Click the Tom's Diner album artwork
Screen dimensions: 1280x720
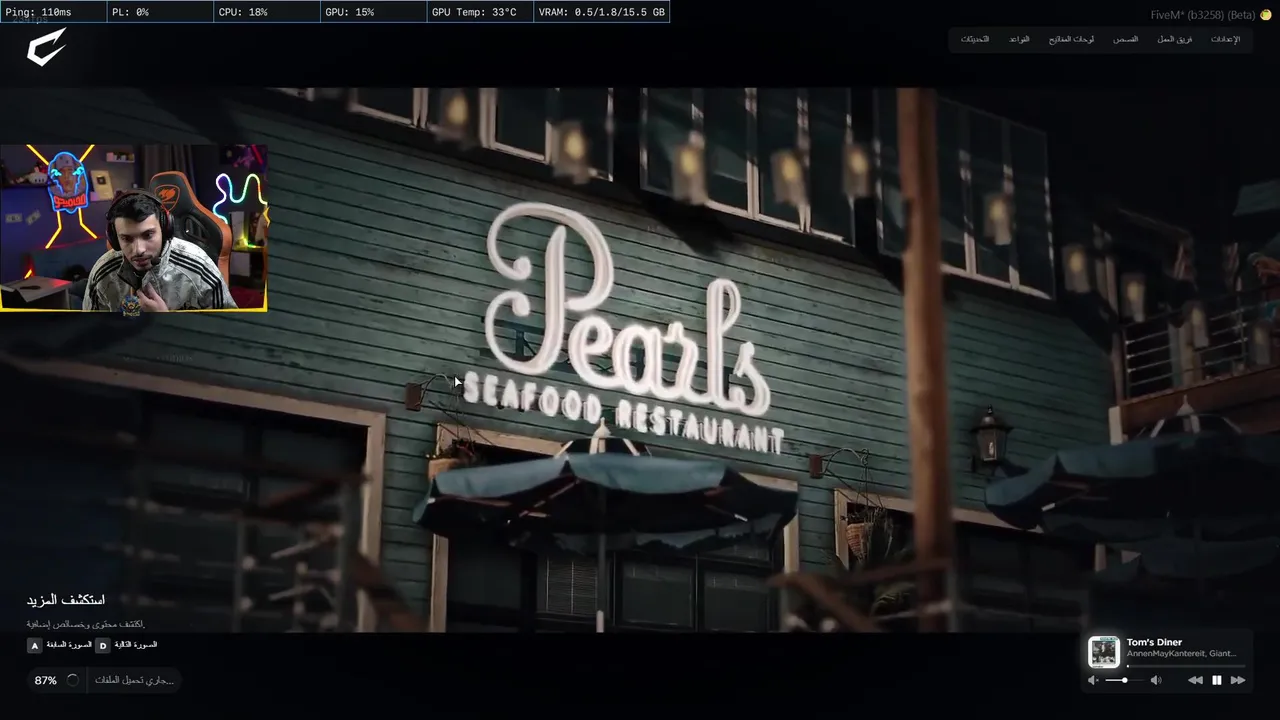coord(1104,652)
